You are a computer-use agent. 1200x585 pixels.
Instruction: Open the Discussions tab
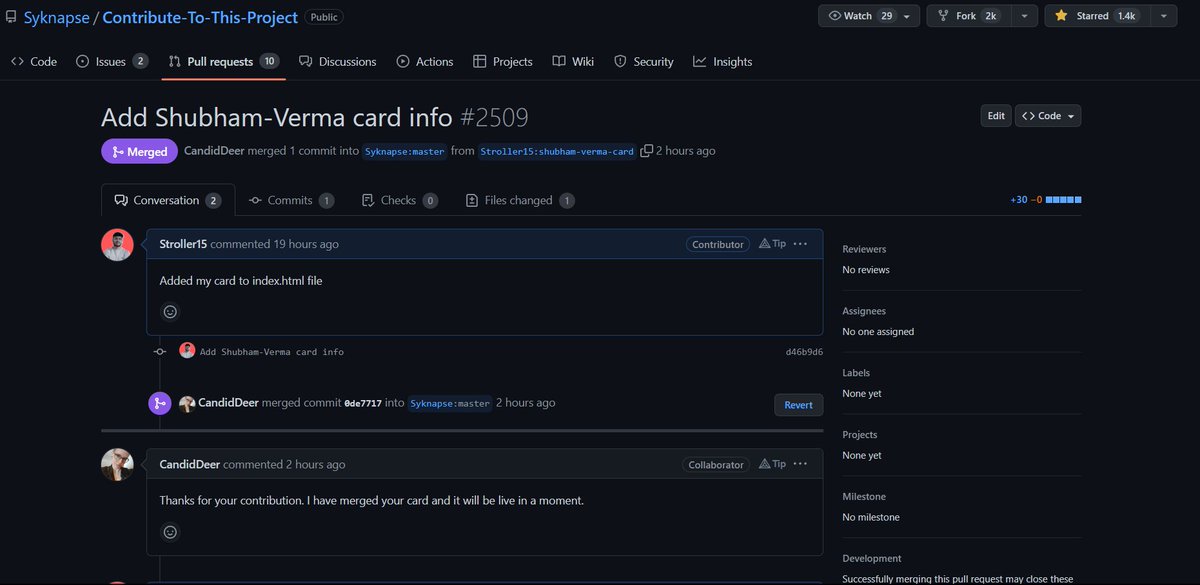337,61
